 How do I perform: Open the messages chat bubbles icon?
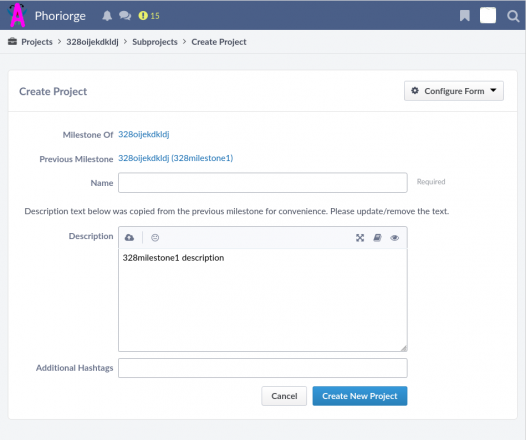pos(125,16)
